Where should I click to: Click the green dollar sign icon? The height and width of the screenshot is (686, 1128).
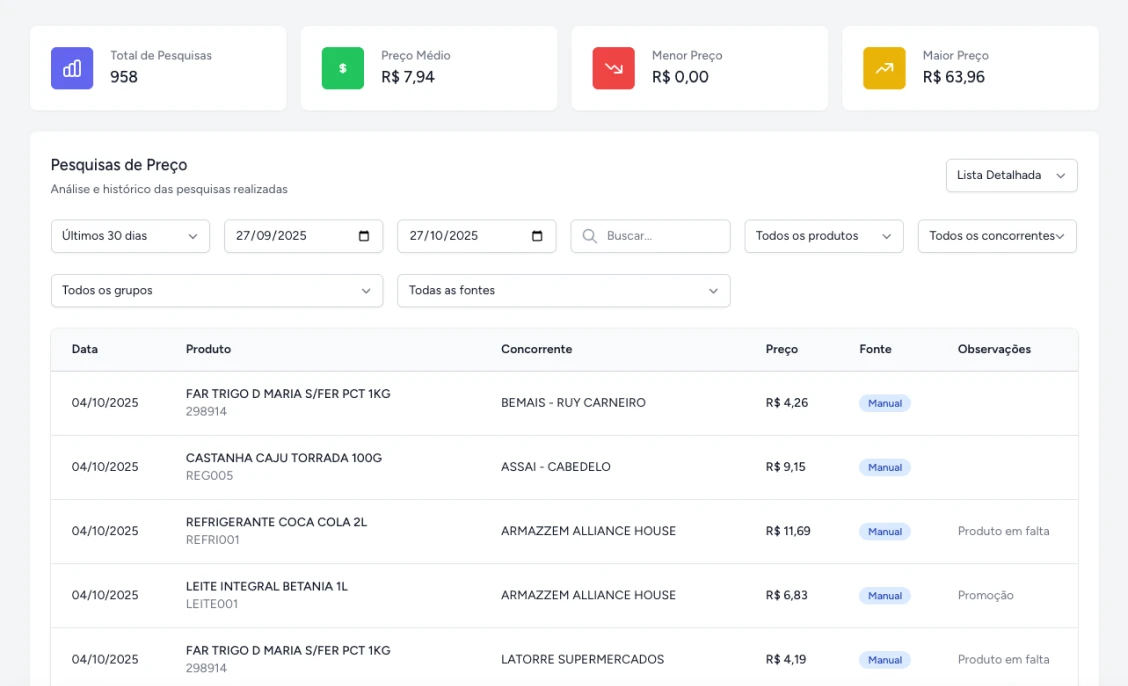(x=343, y=68)
